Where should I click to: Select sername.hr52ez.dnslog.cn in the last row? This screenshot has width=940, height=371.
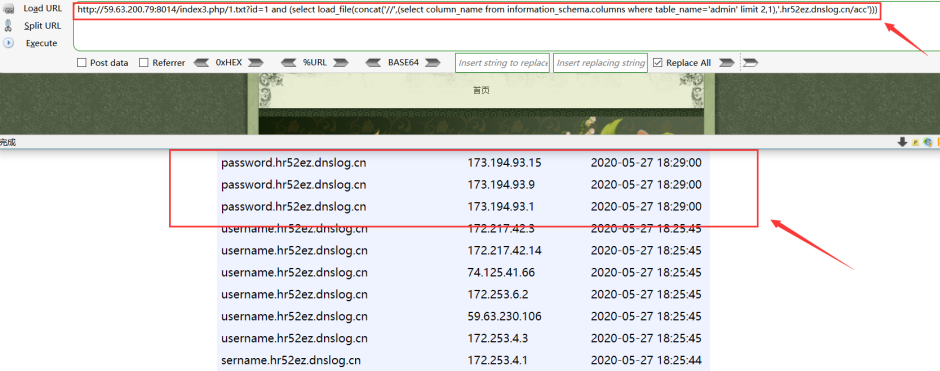pyautogui.click(x=291, y=361)
